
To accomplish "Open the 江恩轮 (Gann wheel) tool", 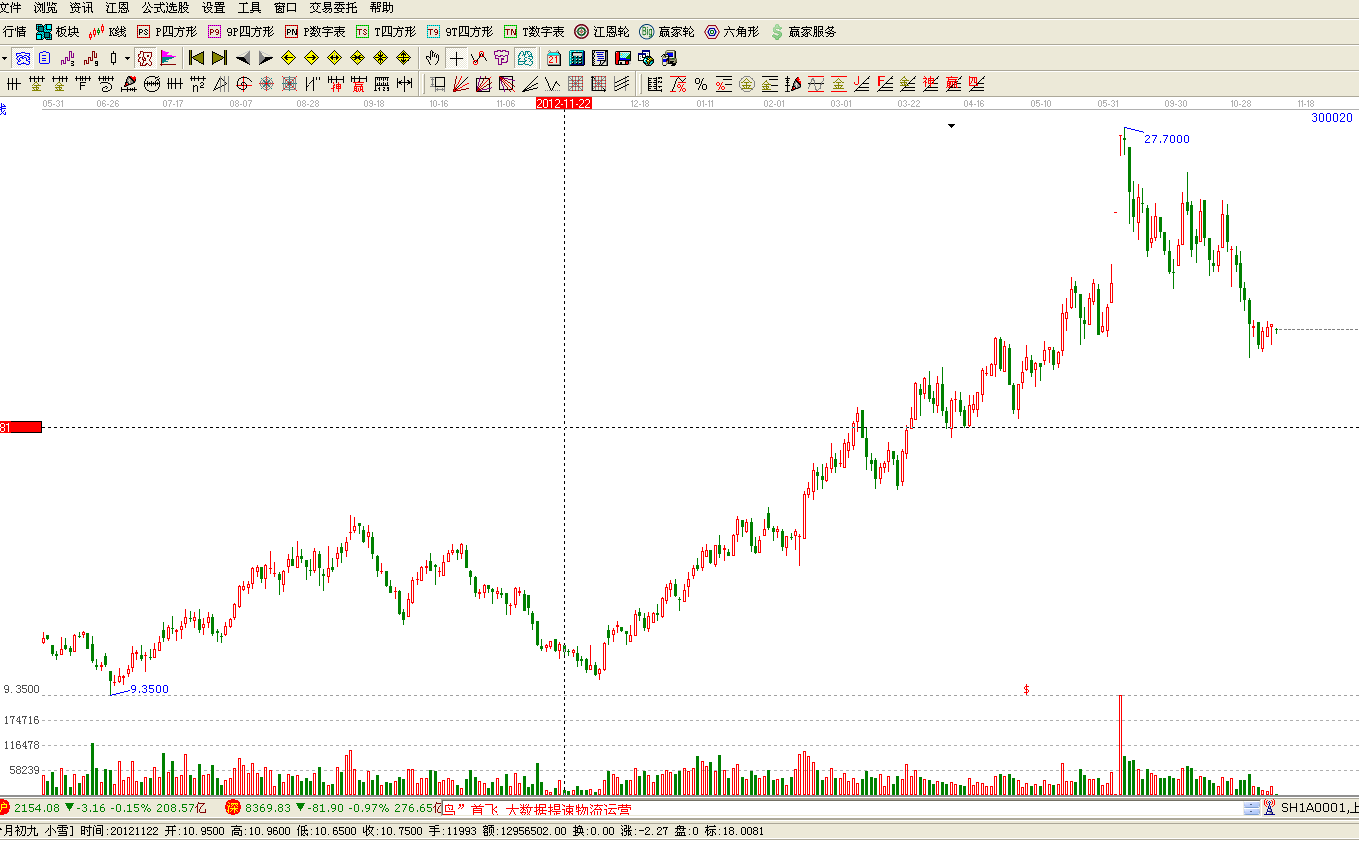I will tap(601, 32).
